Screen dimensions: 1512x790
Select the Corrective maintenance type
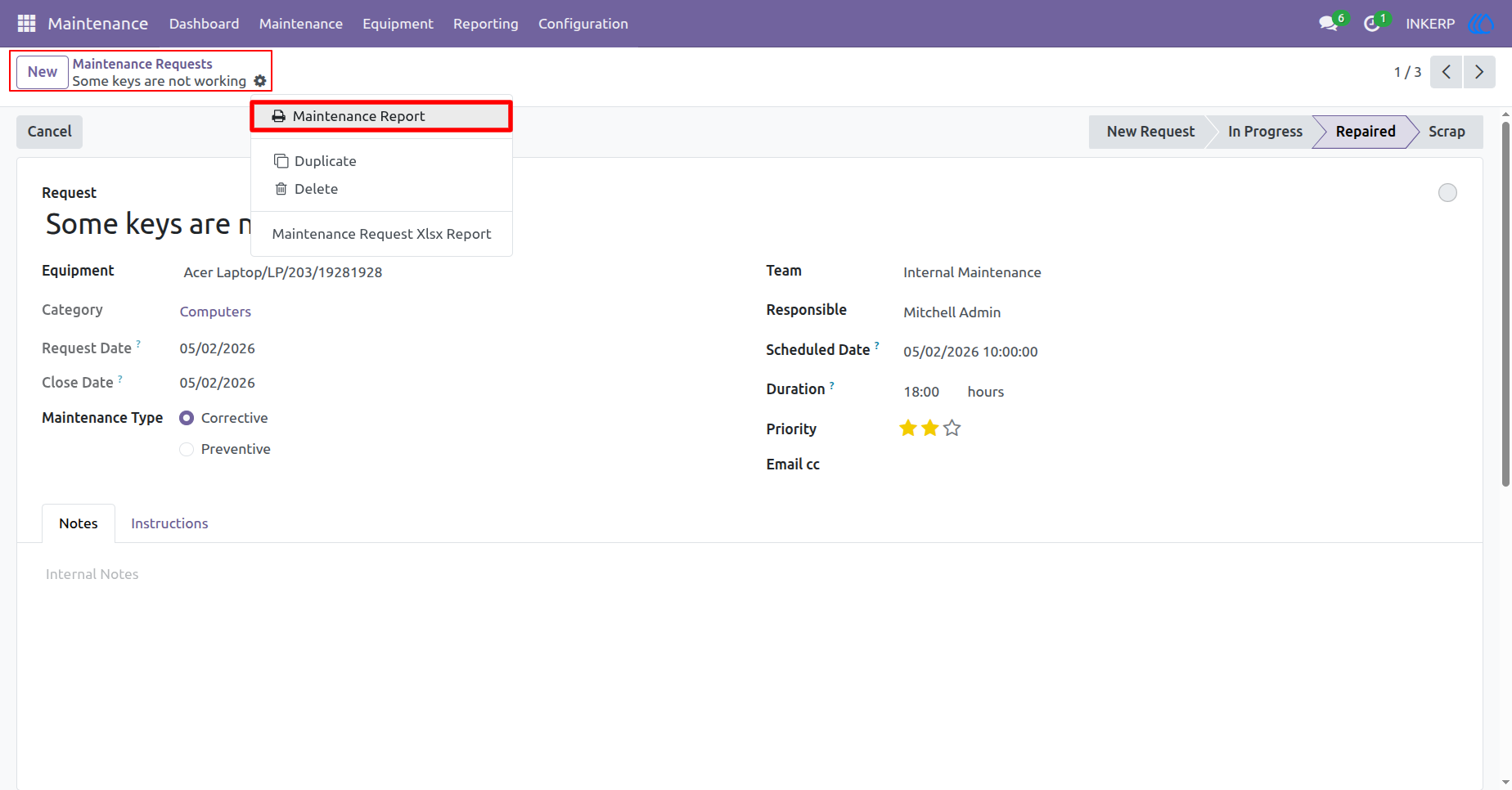187,418
